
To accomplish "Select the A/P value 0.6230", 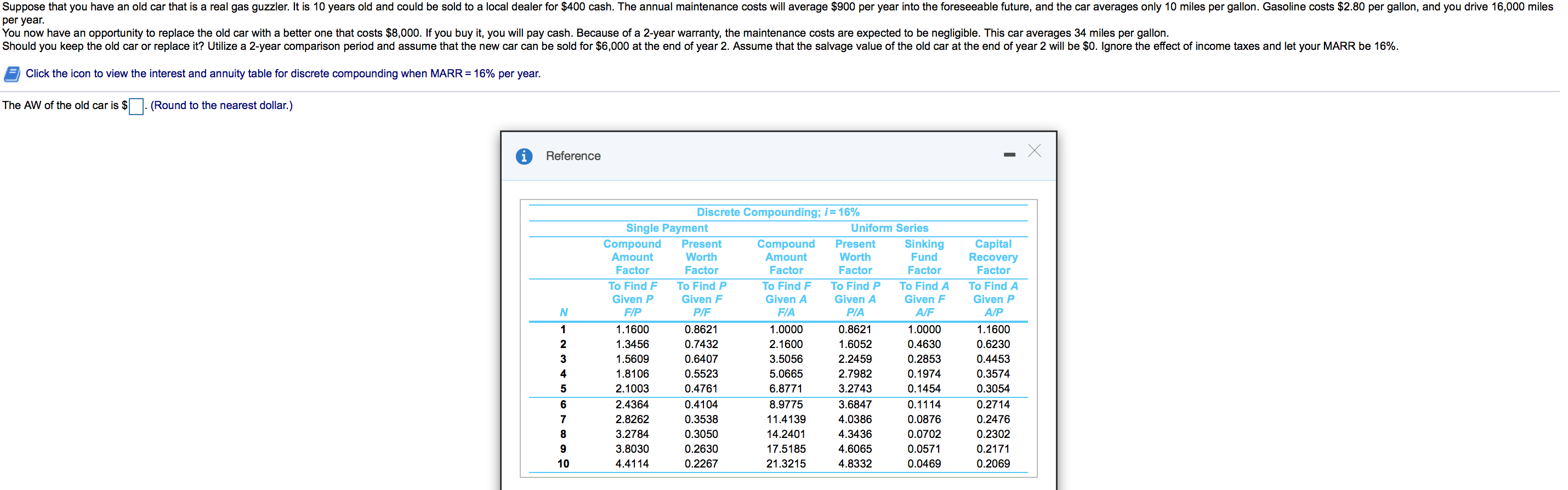I will (x=993, y=345).
